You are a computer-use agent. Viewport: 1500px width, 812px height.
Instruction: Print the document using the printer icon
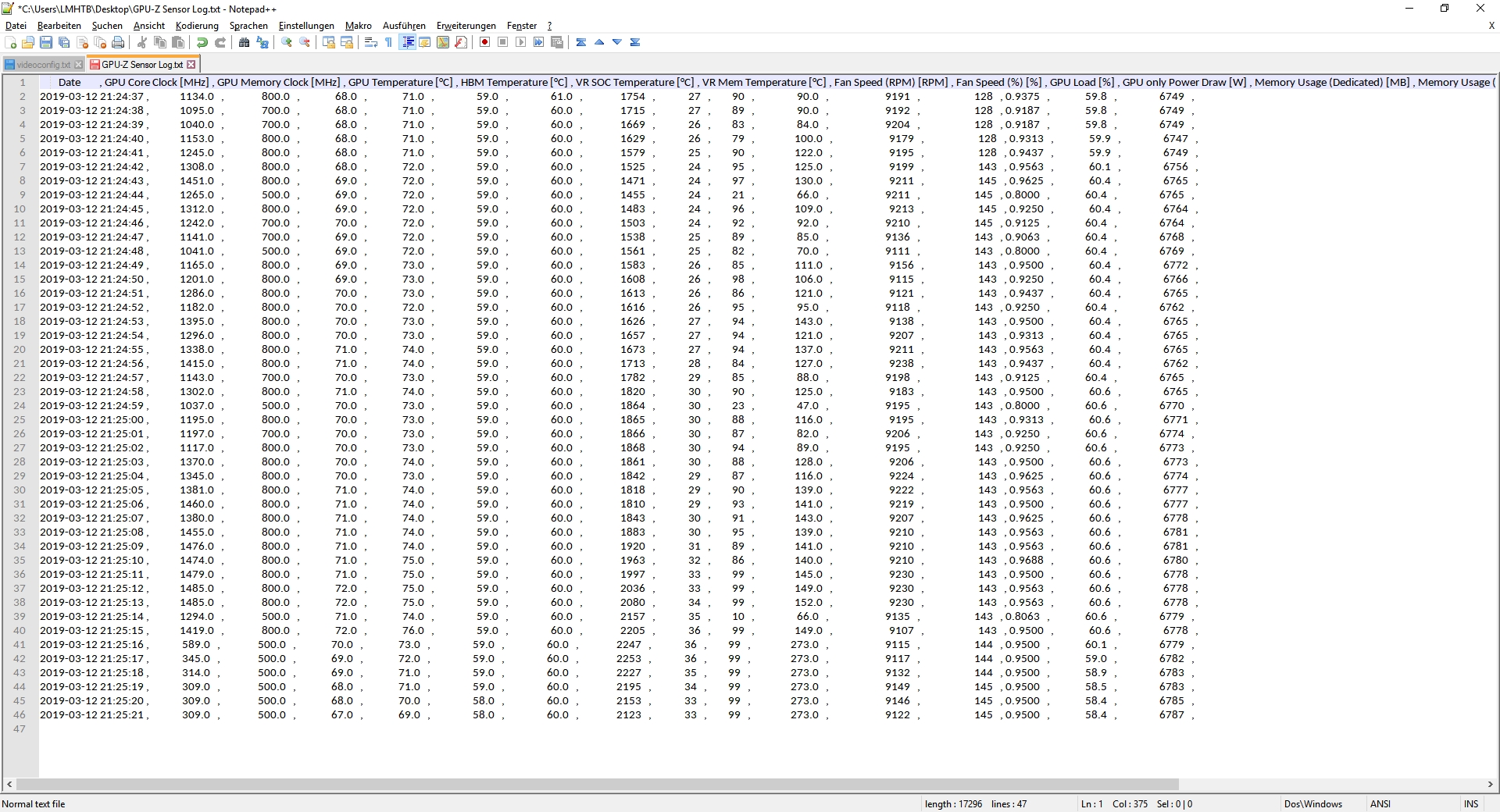[x=118, y=43]
